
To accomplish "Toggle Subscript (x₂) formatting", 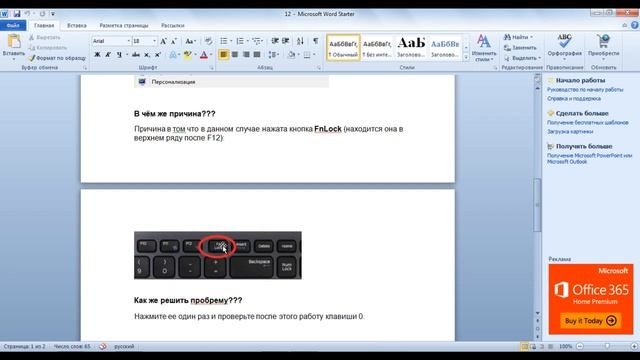I will (147, 55).
